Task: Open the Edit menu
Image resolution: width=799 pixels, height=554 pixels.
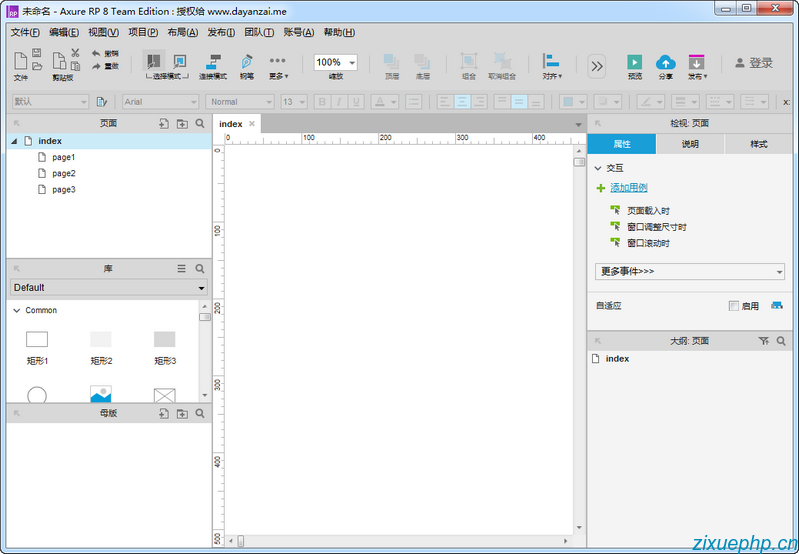Action: pyautogui.click(x=64, y=32)
